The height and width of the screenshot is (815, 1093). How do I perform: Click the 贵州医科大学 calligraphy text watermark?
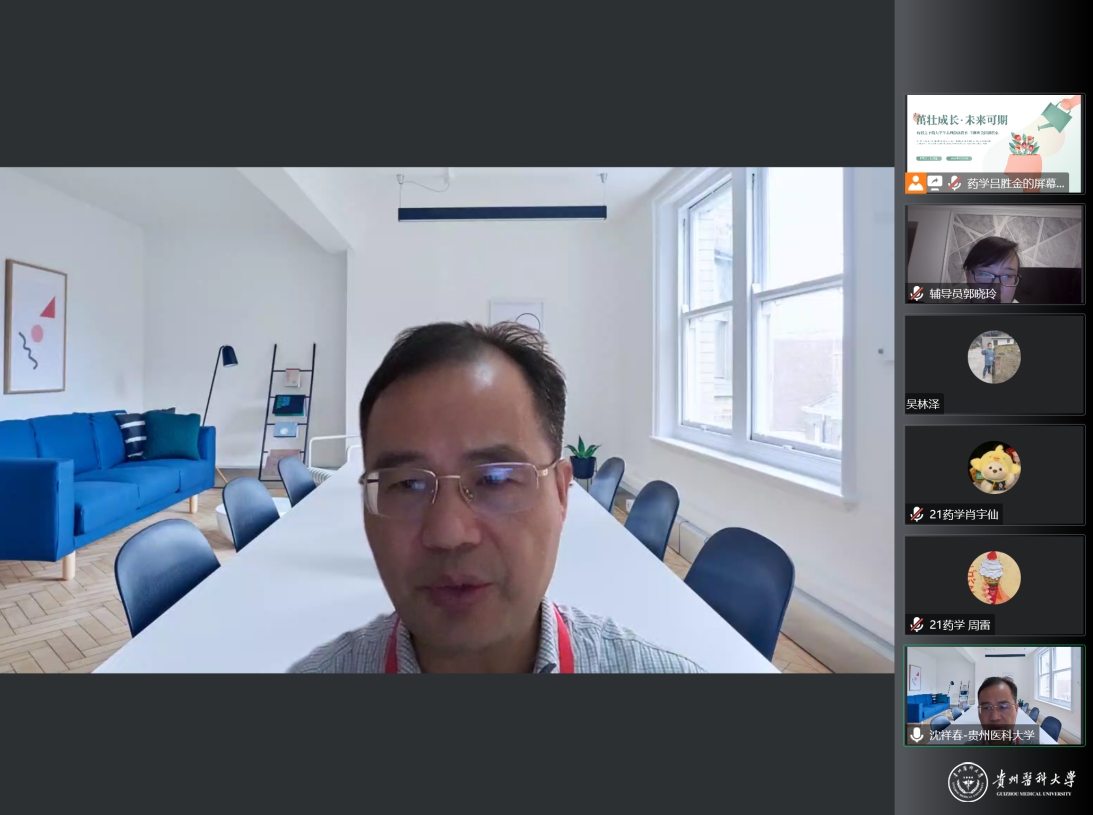[x=1034, y=779]
